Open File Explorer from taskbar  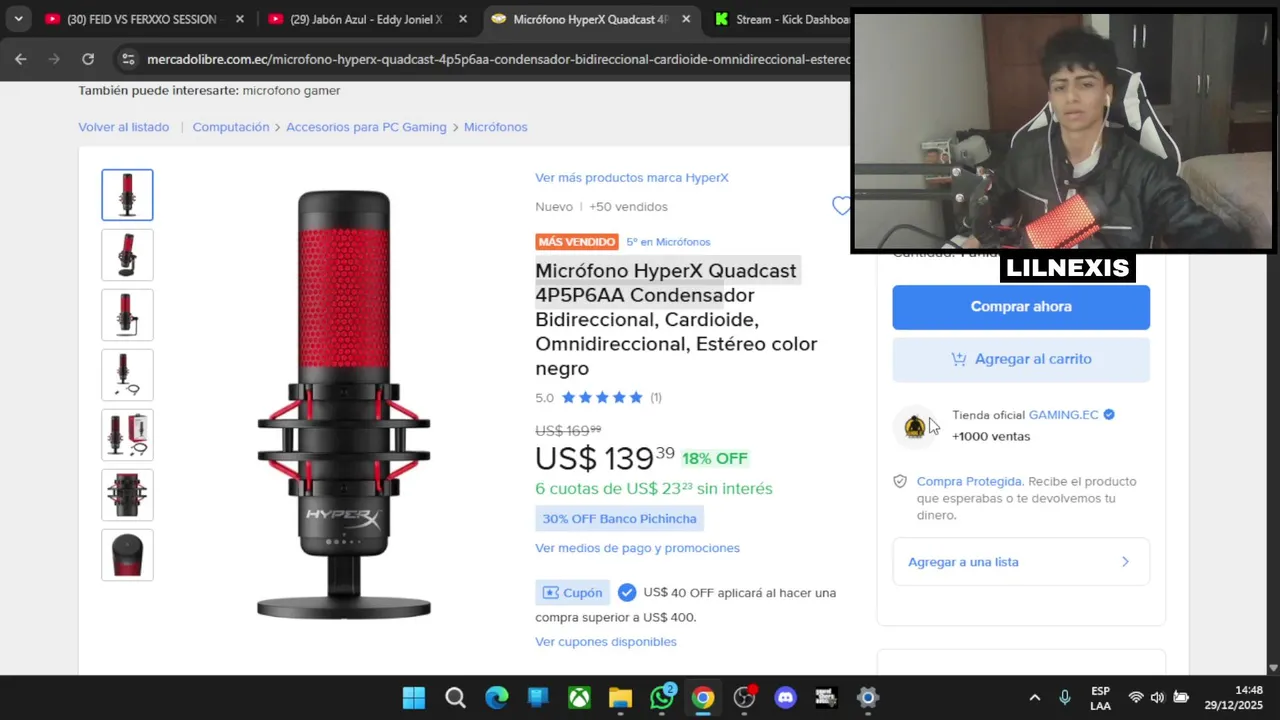pos(620,698)
